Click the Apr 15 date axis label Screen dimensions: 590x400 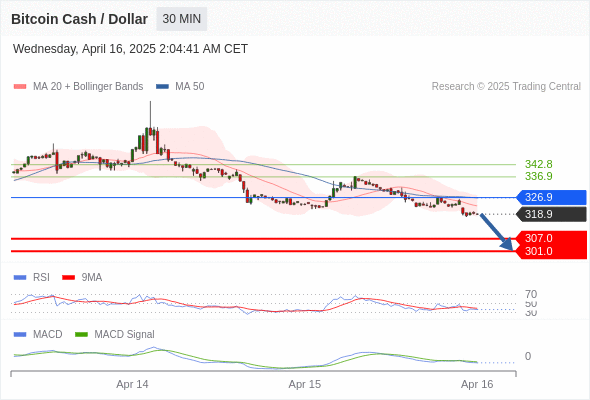305,384
